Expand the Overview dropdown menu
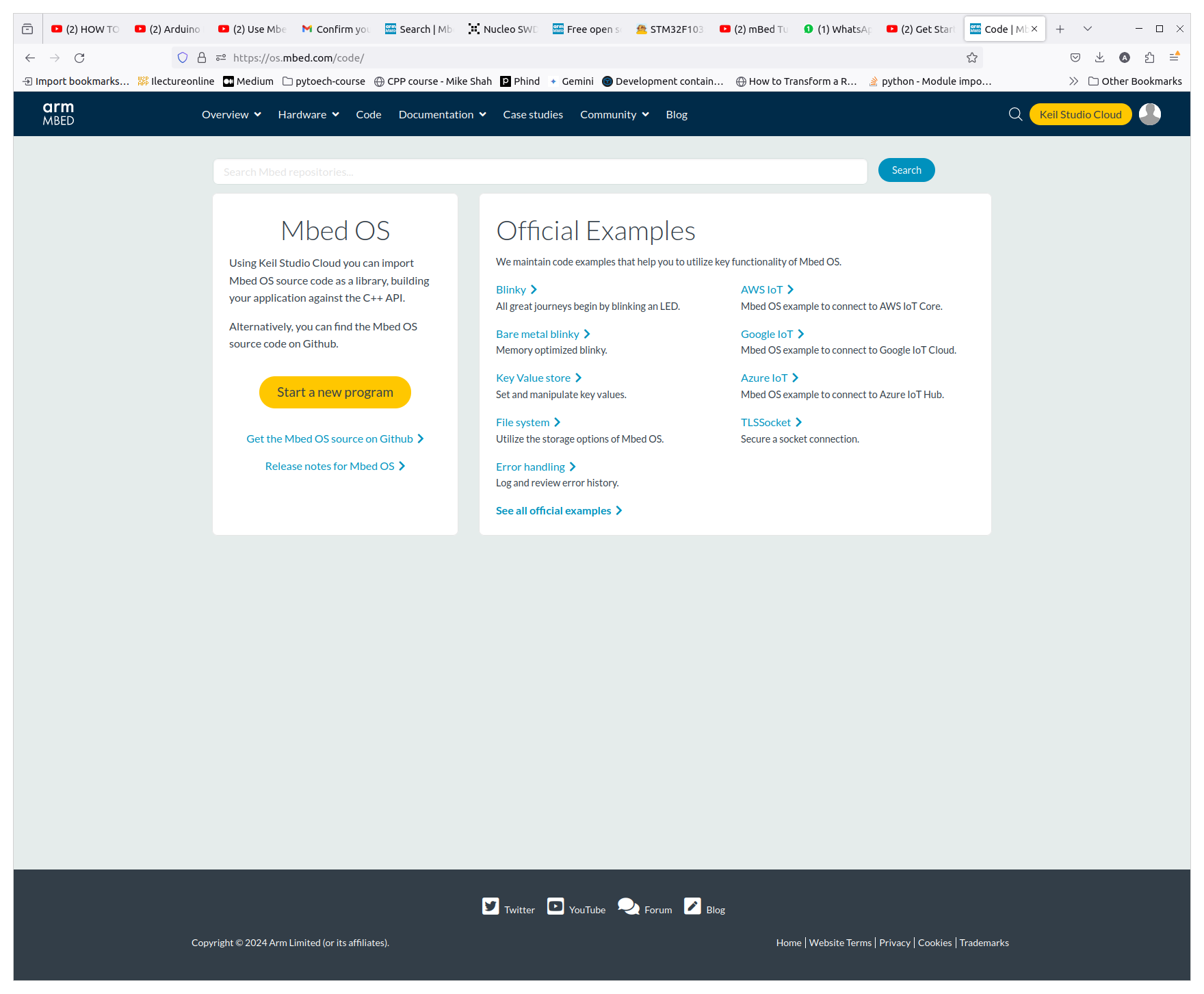 click(x=231, y=114)
